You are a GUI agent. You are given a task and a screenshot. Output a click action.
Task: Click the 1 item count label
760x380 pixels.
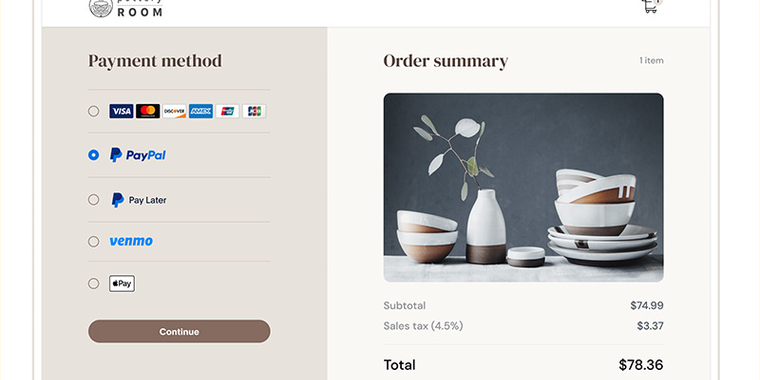point(651,61)
